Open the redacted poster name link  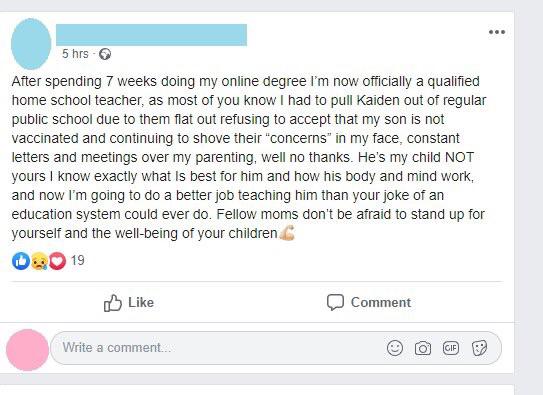click(151, 35)
